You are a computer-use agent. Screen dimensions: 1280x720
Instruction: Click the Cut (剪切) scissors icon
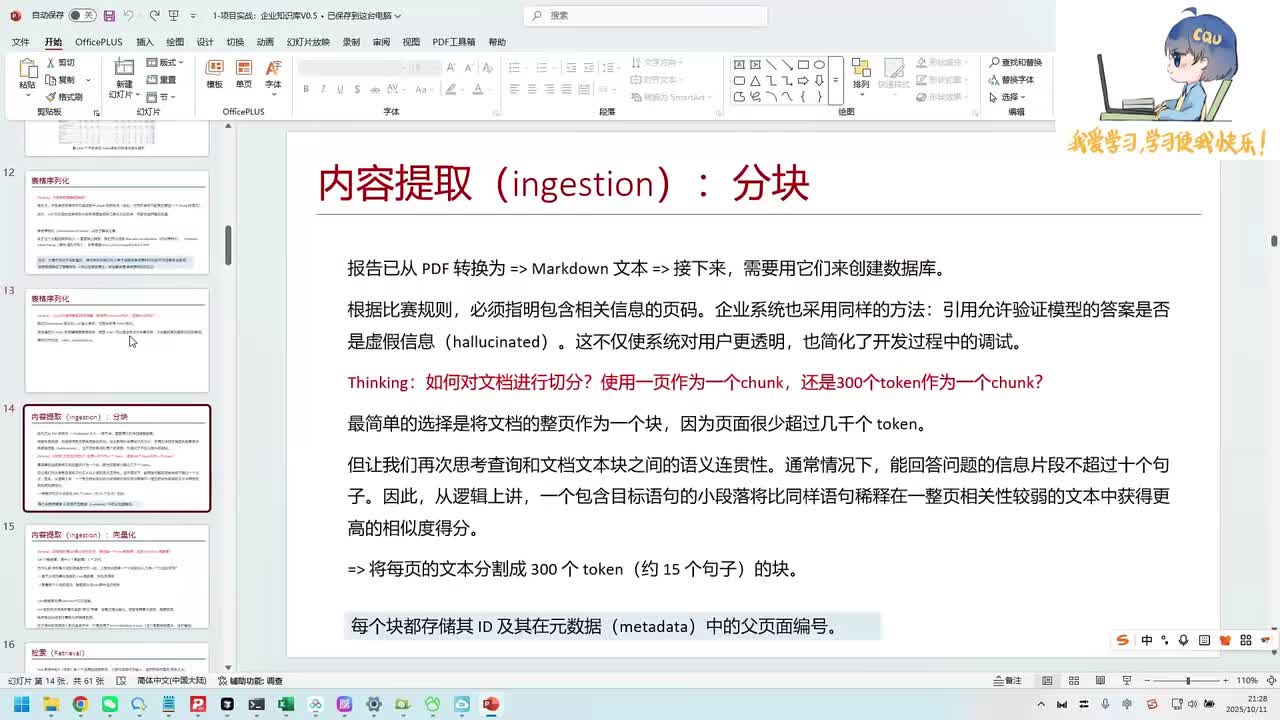[52, 63]
